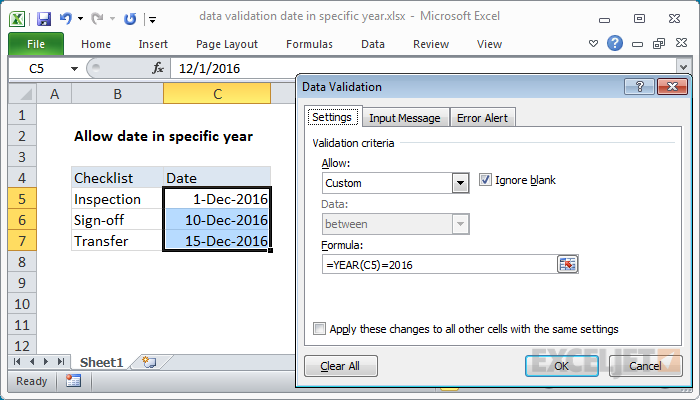Toggle the Ignore blank checkbox
Screen dimensions: 700x400
point(485,180)
